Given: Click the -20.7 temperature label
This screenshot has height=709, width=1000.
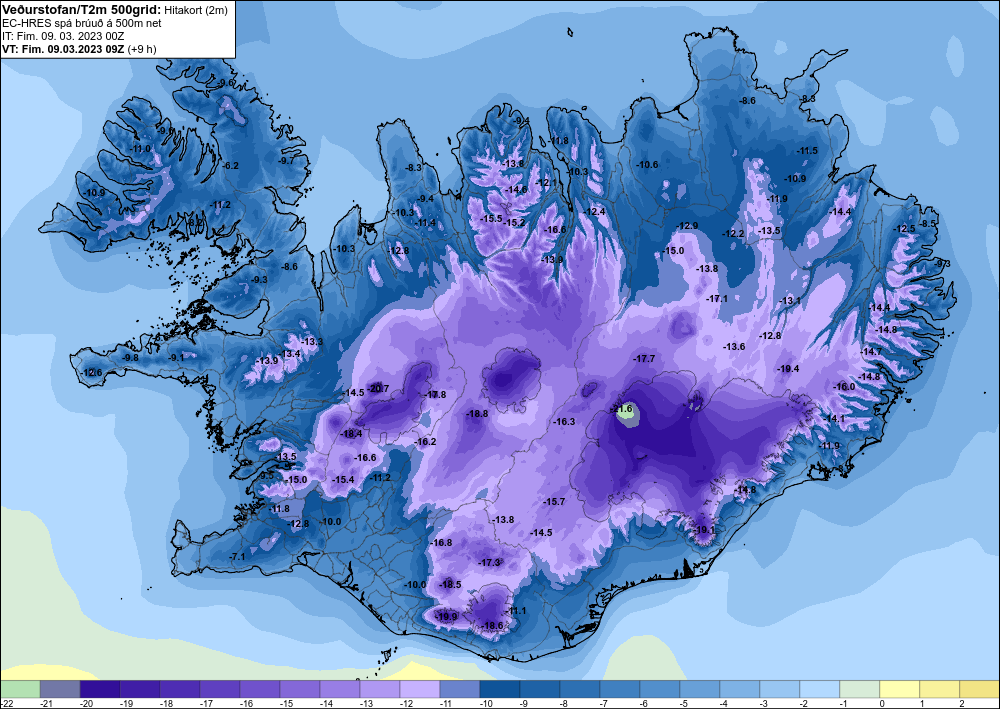Looking at the screenshot, I should pos(379,388).
